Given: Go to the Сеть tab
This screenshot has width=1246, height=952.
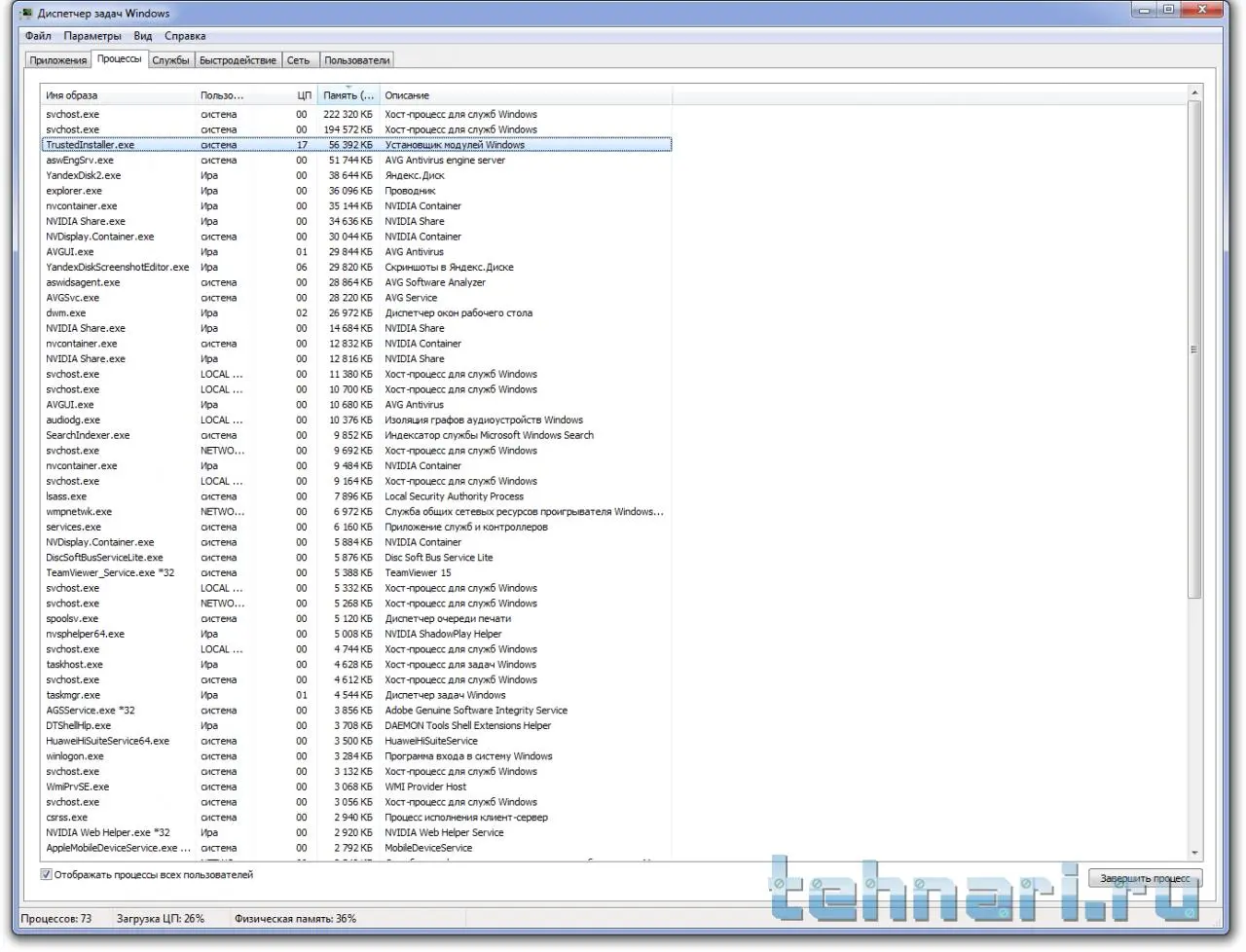Looking at the screenshot, I should click(299, 60).
